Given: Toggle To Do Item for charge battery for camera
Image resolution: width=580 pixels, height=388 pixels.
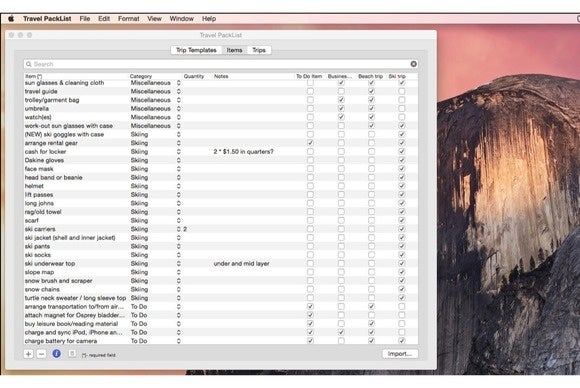Looking at the screenshot, I should [310, 341].
